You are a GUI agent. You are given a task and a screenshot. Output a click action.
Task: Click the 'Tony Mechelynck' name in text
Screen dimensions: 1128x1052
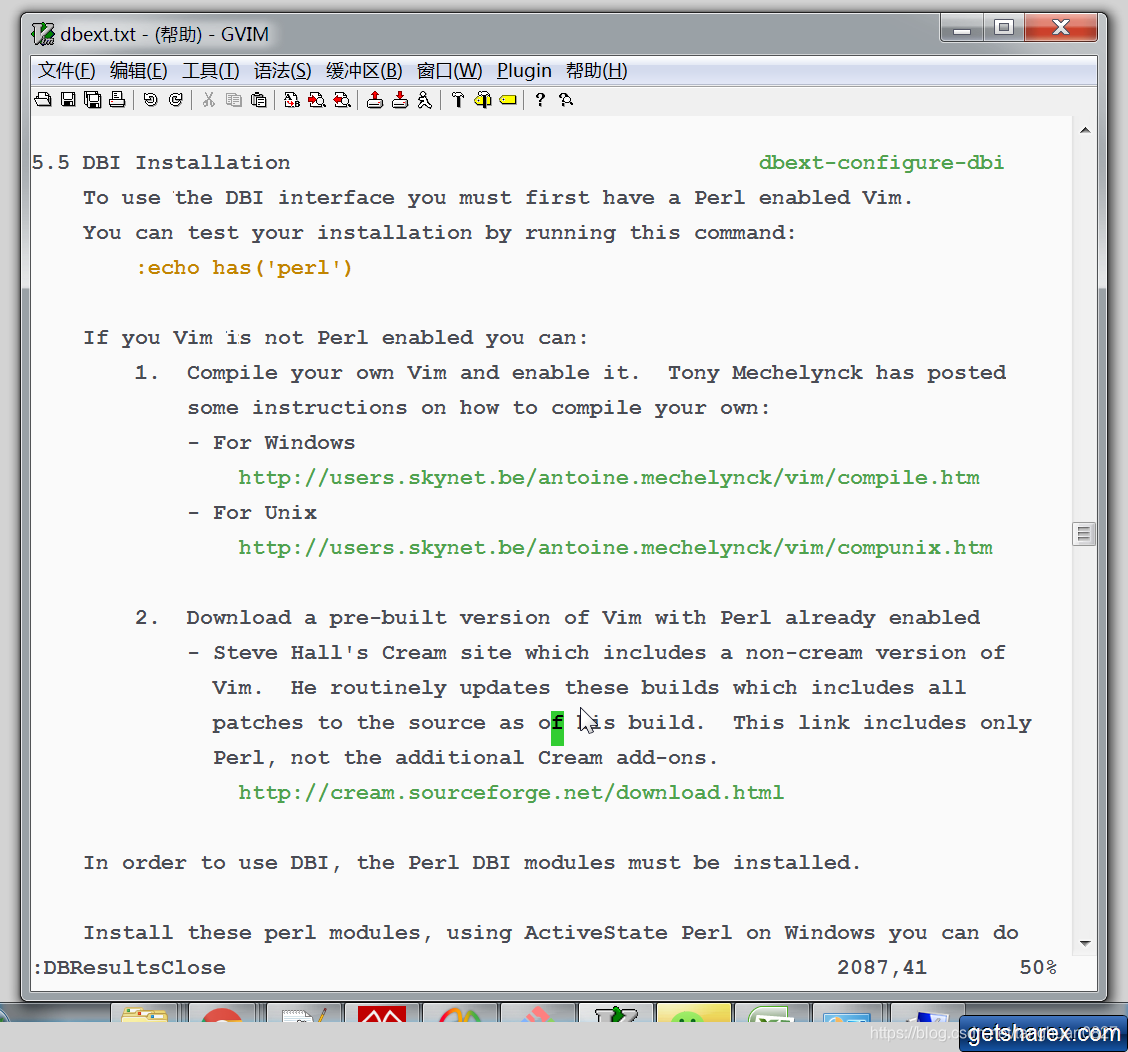765,373
